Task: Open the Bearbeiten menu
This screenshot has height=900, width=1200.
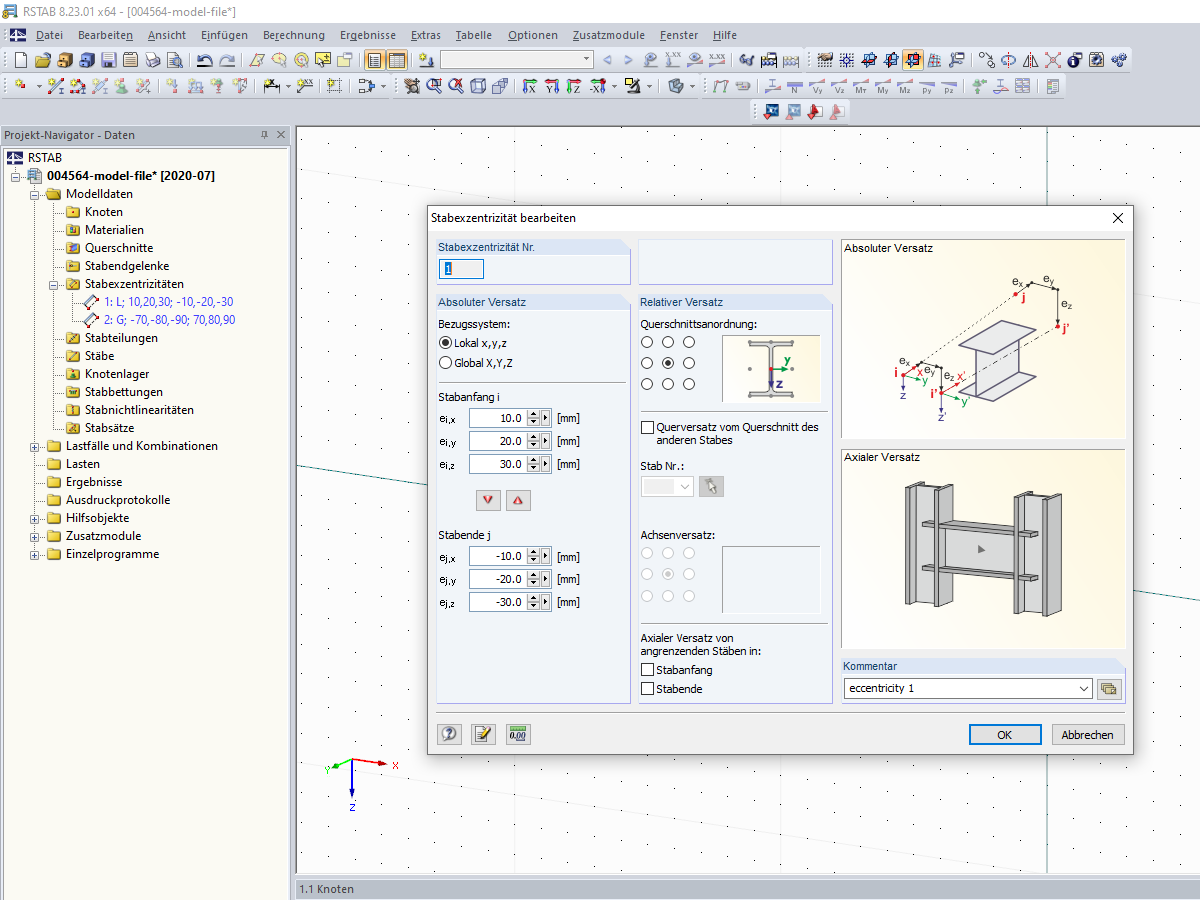Action: click(x=105, y=35)
